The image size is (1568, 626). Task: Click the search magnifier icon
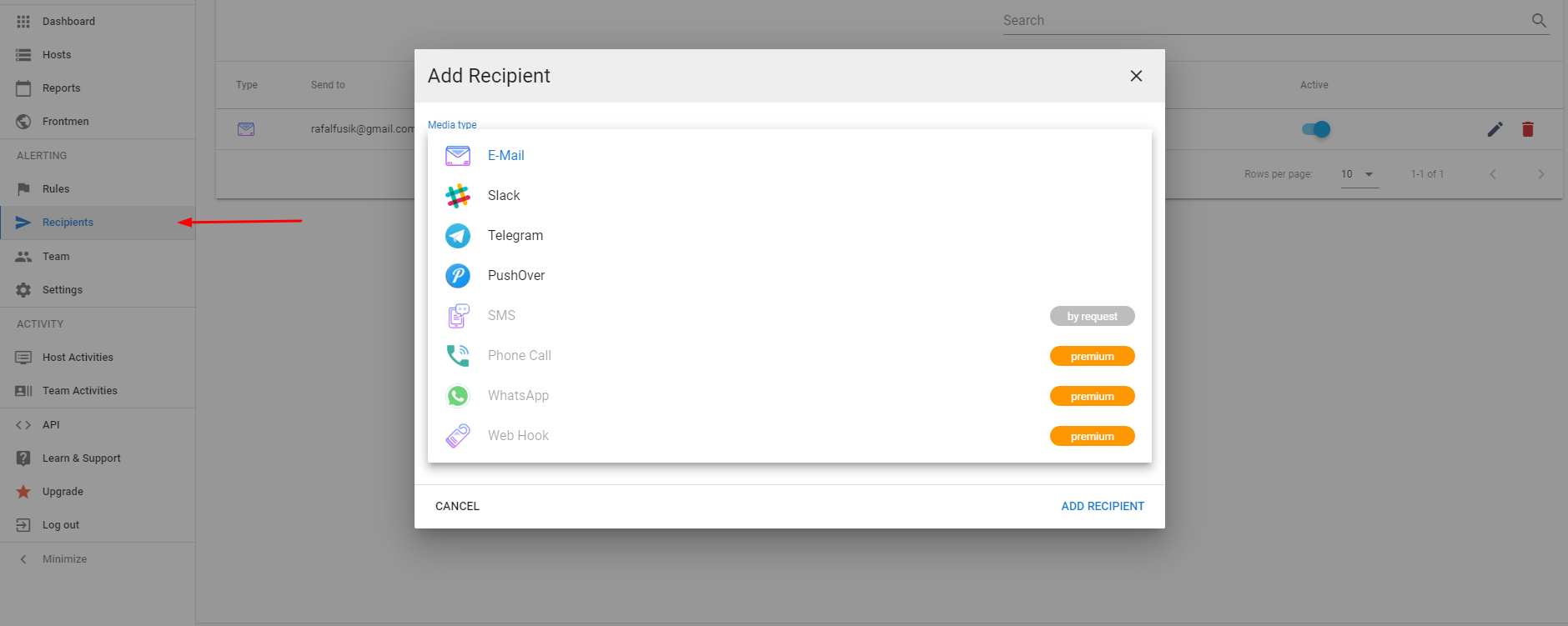coord(1539,21)
